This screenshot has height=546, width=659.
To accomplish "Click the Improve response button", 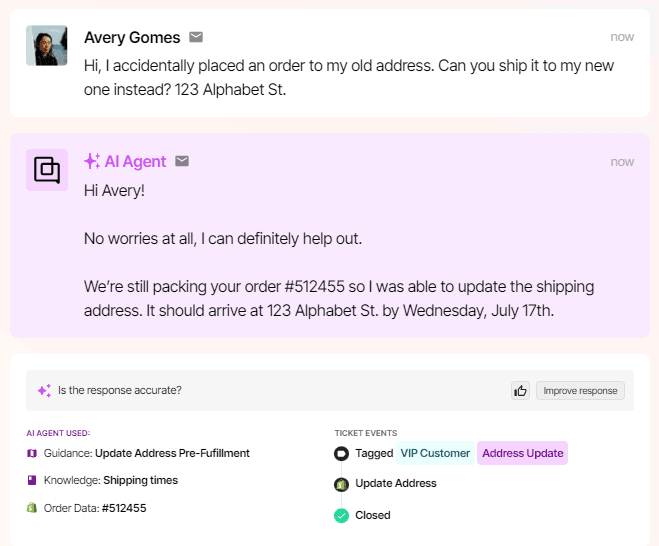I will coord(580,391).
